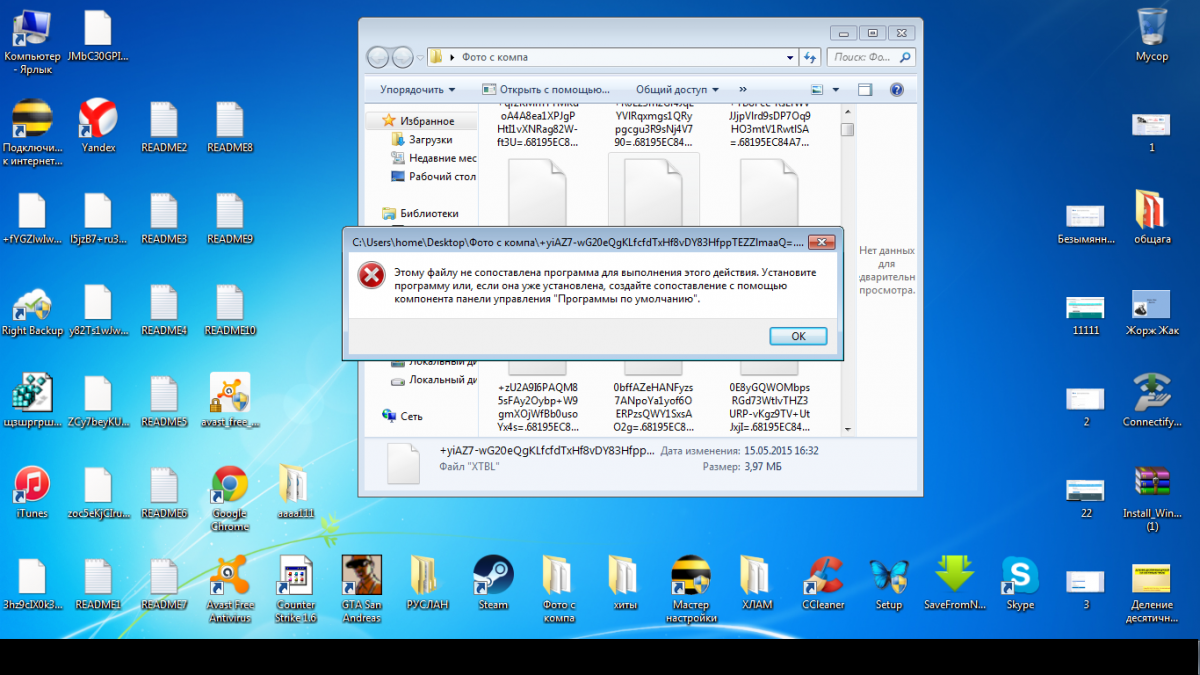This screenshot has height=675, width=1200.
Task: Open the Counter Strike 1.6 shortcut
Action: pyautogui.click(x=296, y=576)
